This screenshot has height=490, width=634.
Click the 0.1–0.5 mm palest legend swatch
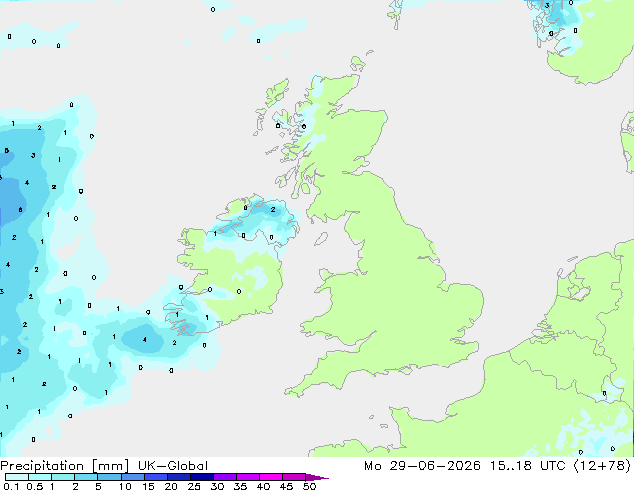(17, 477)
